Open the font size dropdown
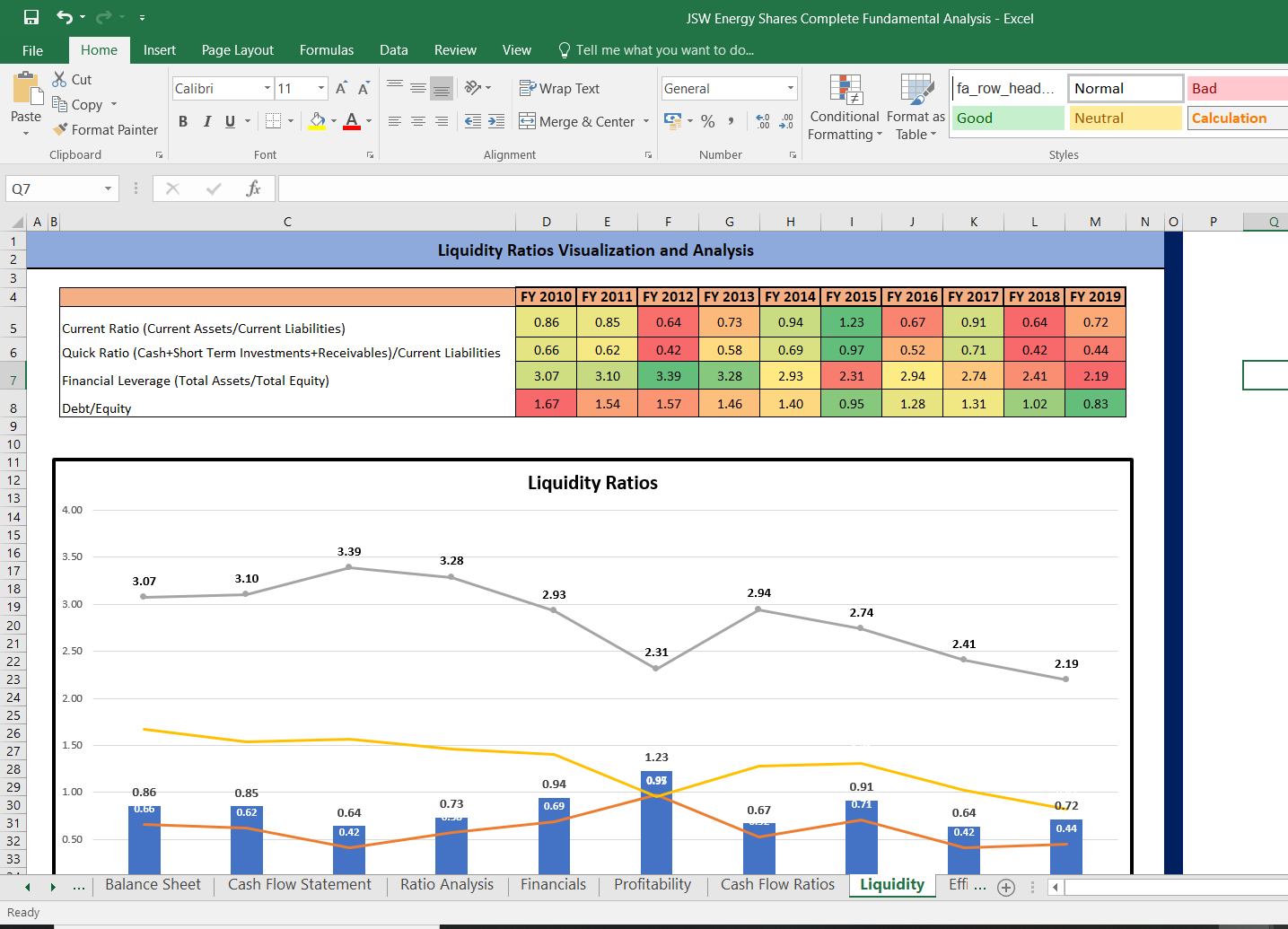 coord(321,88)
